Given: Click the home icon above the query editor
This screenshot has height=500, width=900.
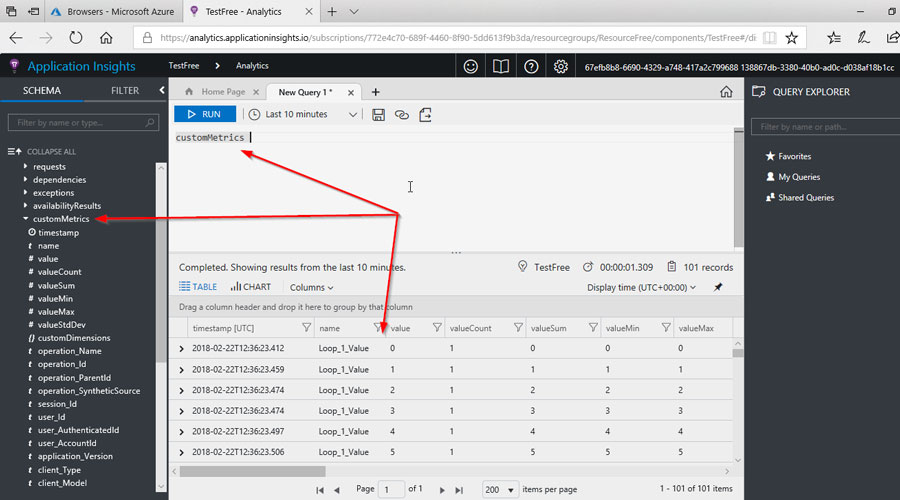Looking at the screenshot, I should click(x=726, y=92).
